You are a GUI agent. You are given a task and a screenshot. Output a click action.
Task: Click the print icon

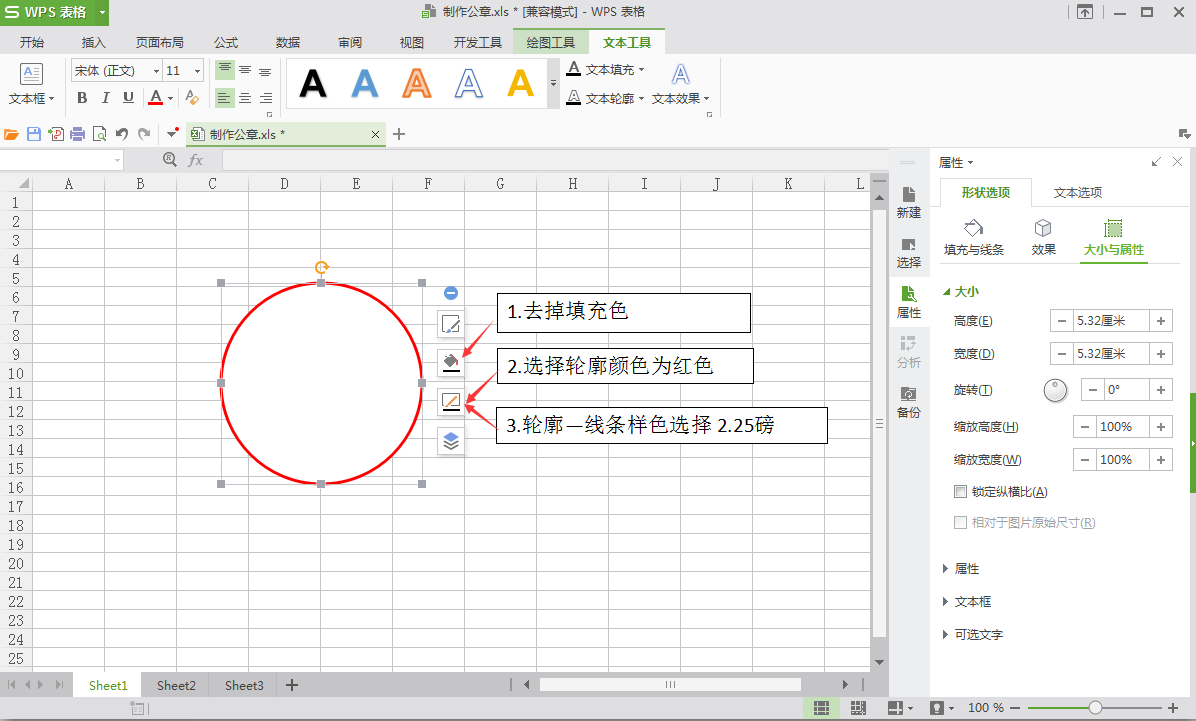(x=77, y=134)
